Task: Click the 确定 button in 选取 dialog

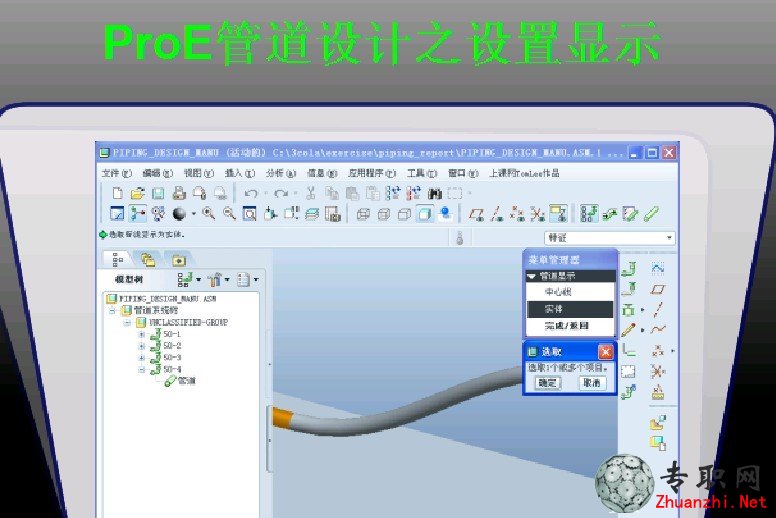Action: click(x=547, y=382)
